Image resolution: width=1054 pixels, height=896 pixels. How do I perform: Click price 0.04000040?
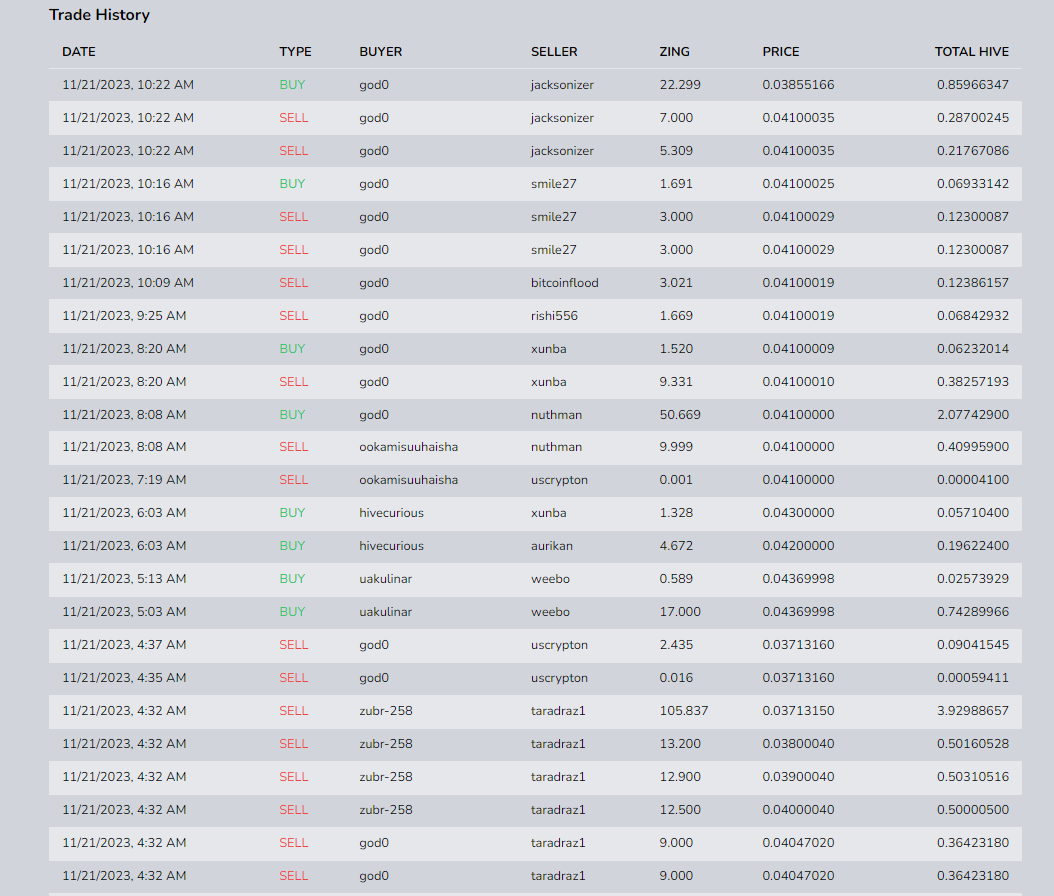coord(798,809)
